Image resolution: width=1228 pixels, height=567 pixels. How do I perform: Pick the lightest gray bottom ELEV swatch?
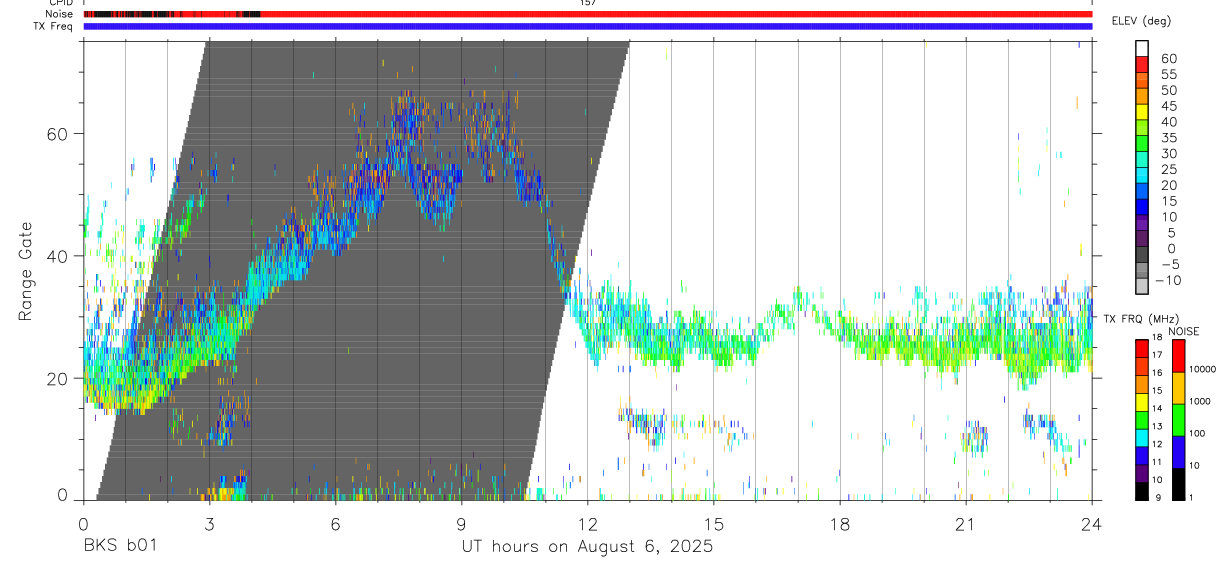[1142, 286]
